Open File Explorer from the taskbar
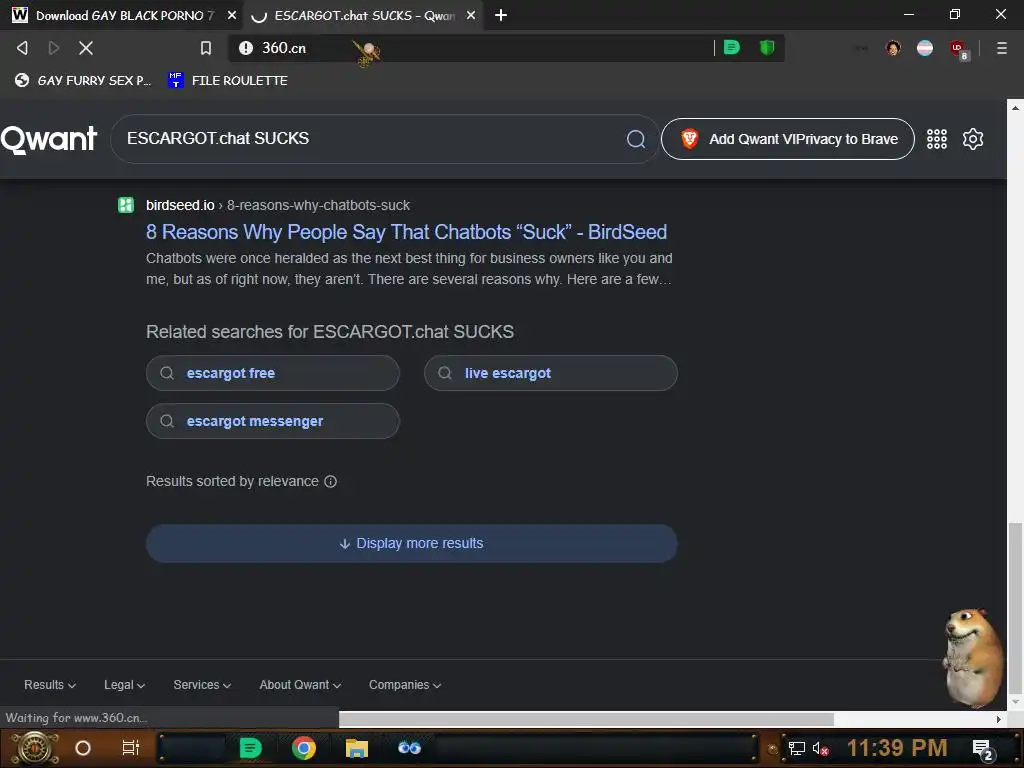Image resolution: width=1024 pixels, height=768 pixels. 357,748
